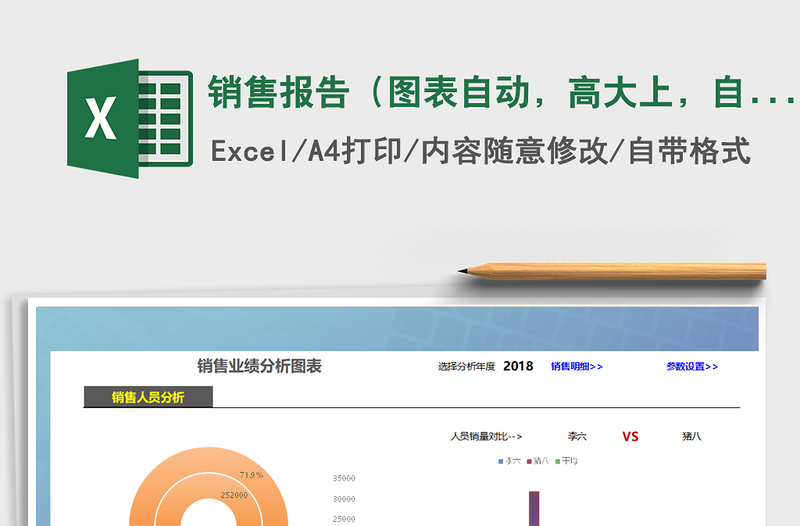Select the 李六 legend entry

509,461
